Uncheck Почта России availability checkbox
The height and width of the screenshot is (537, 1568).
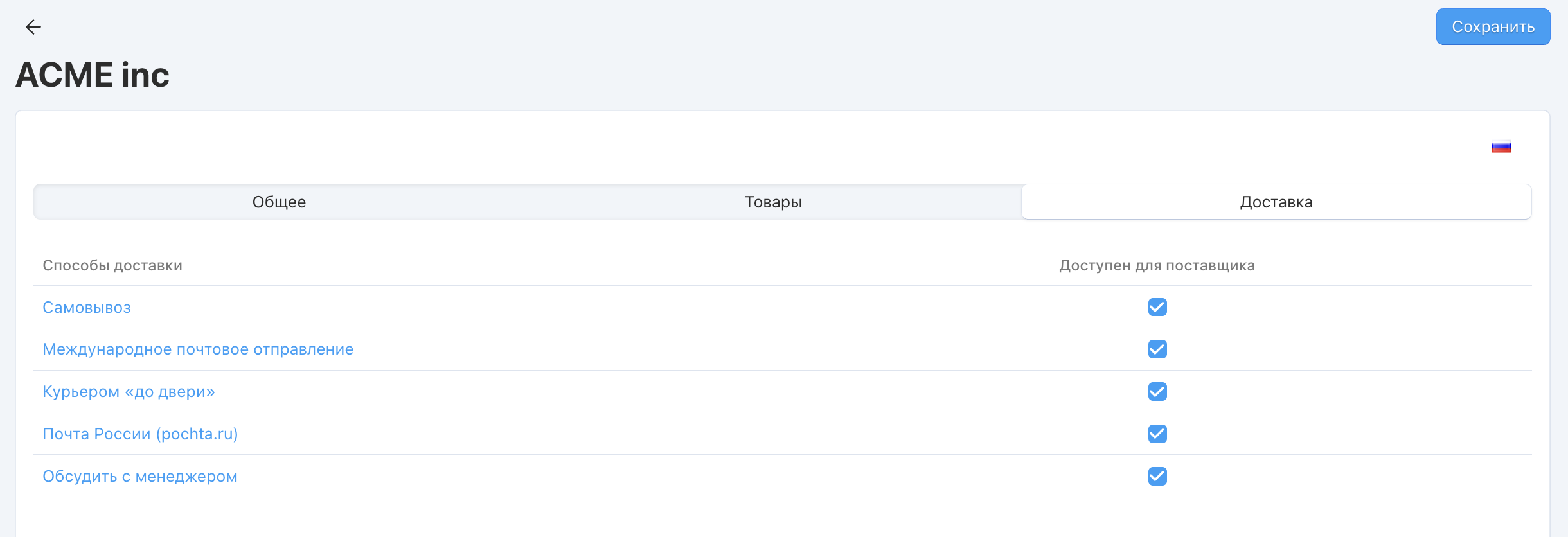pyautogui.click(x=1157, y=434)
